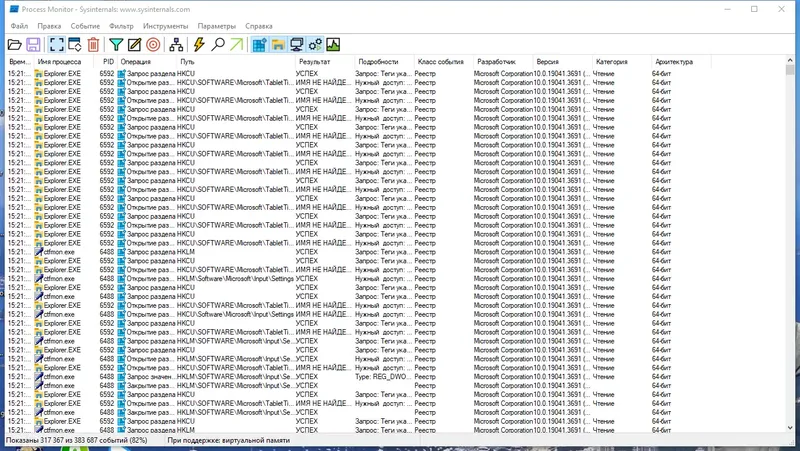Viewport: 800px width, 451px height.
Task: Toggle autoscroll of the event list
Action: click(74, 45)
